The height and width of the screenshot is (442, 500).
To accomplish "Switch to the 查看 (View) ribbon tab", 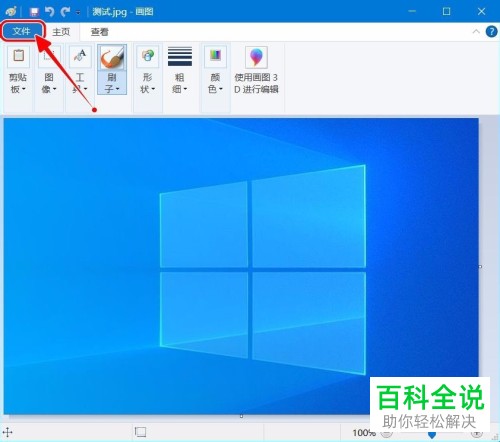I will pyautogui.click(x=100, y=32).
